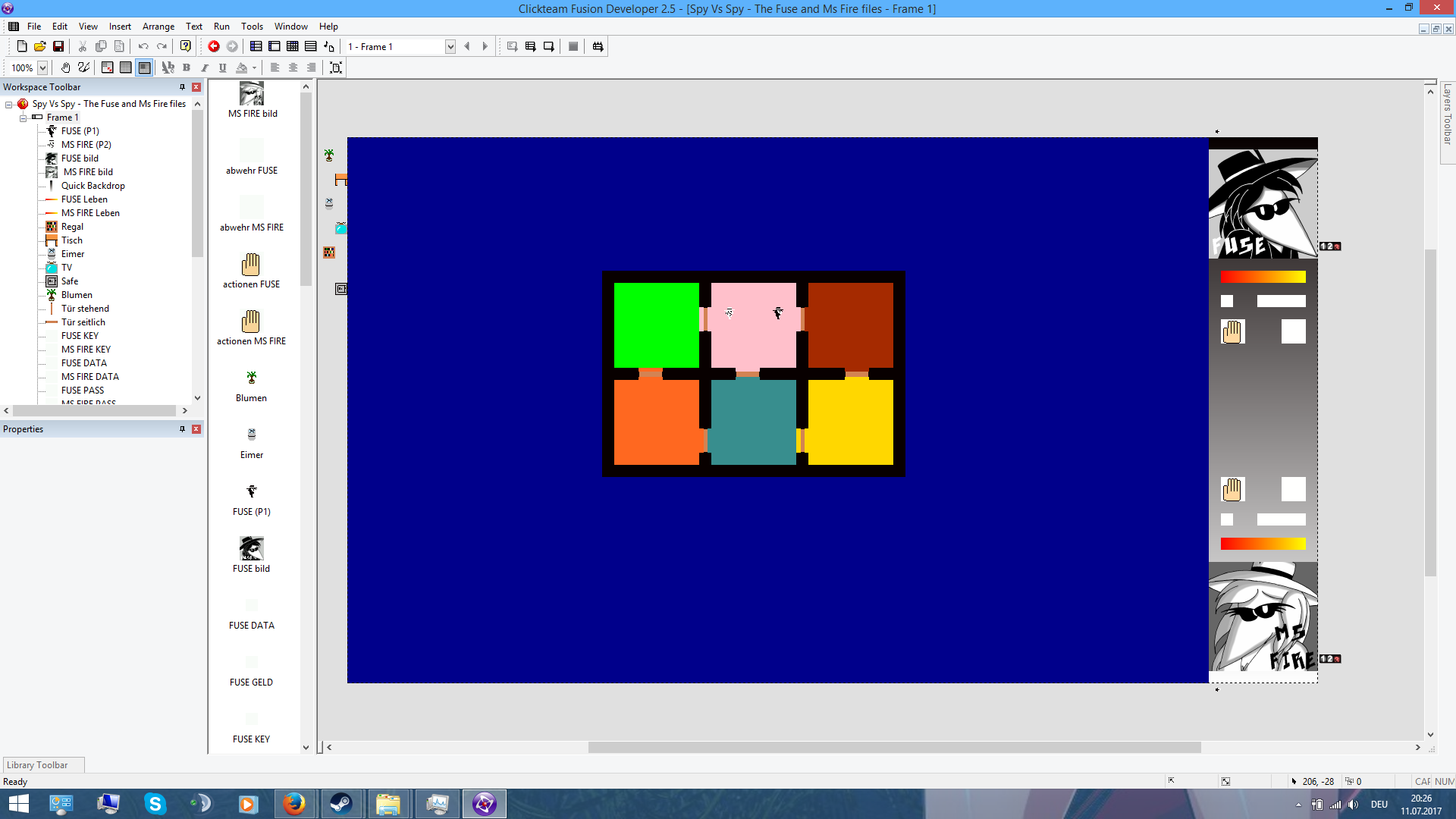Toggle the show grid button
The height and width of the screenshot is (819, 1456).
tap(126, 67)
